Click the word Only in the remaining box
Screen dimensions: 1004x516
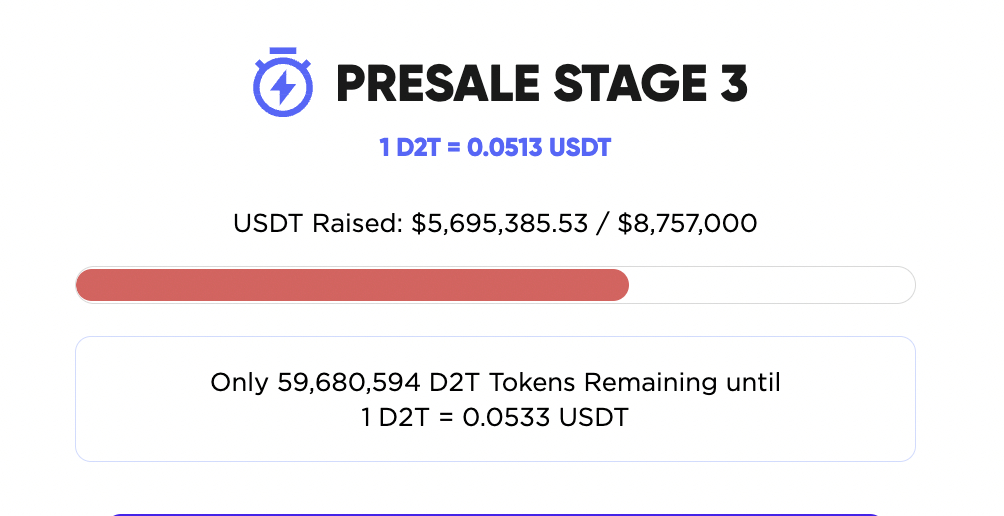(239, 383)
